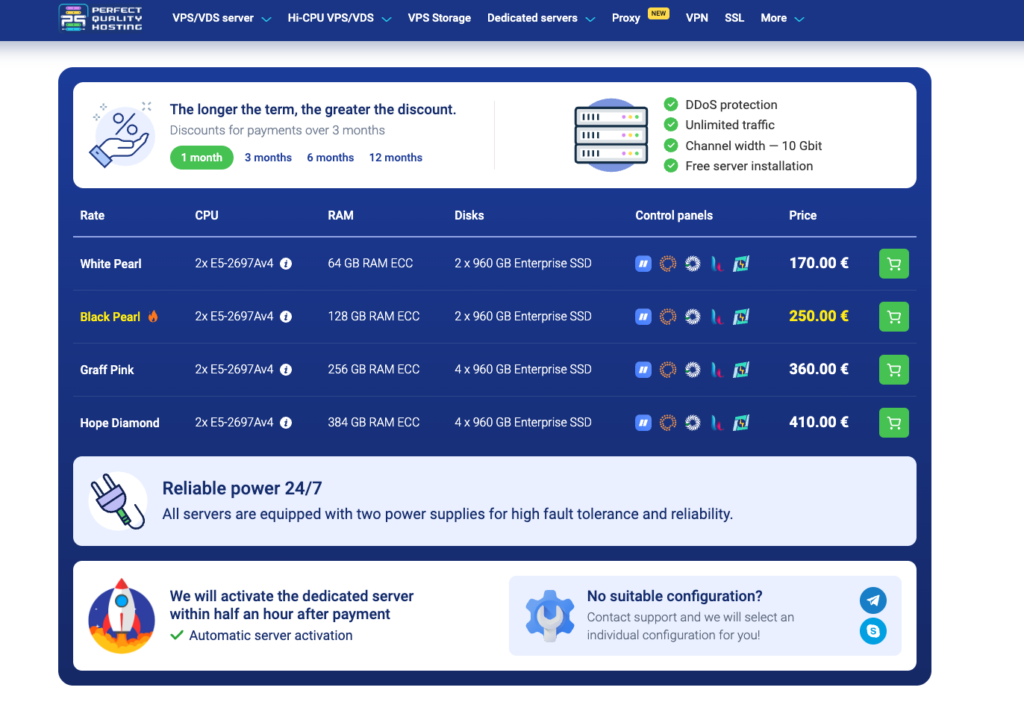Click the '64 GB RAM ECC' cell
The width and height of the screenshot is (1024, 708).
point(370,263)
